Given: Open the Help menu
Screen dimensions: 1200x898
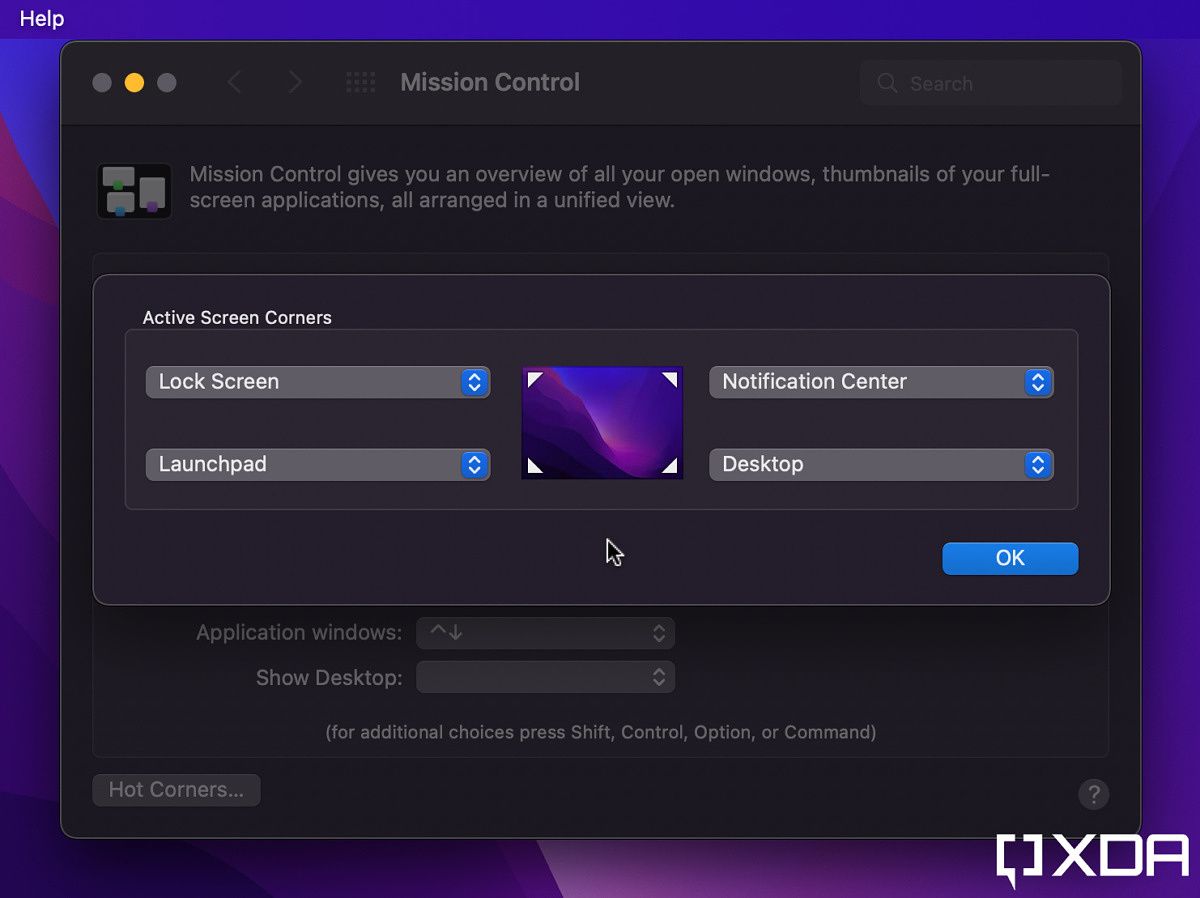Looking at the screenshot, I should pos(42,18).
